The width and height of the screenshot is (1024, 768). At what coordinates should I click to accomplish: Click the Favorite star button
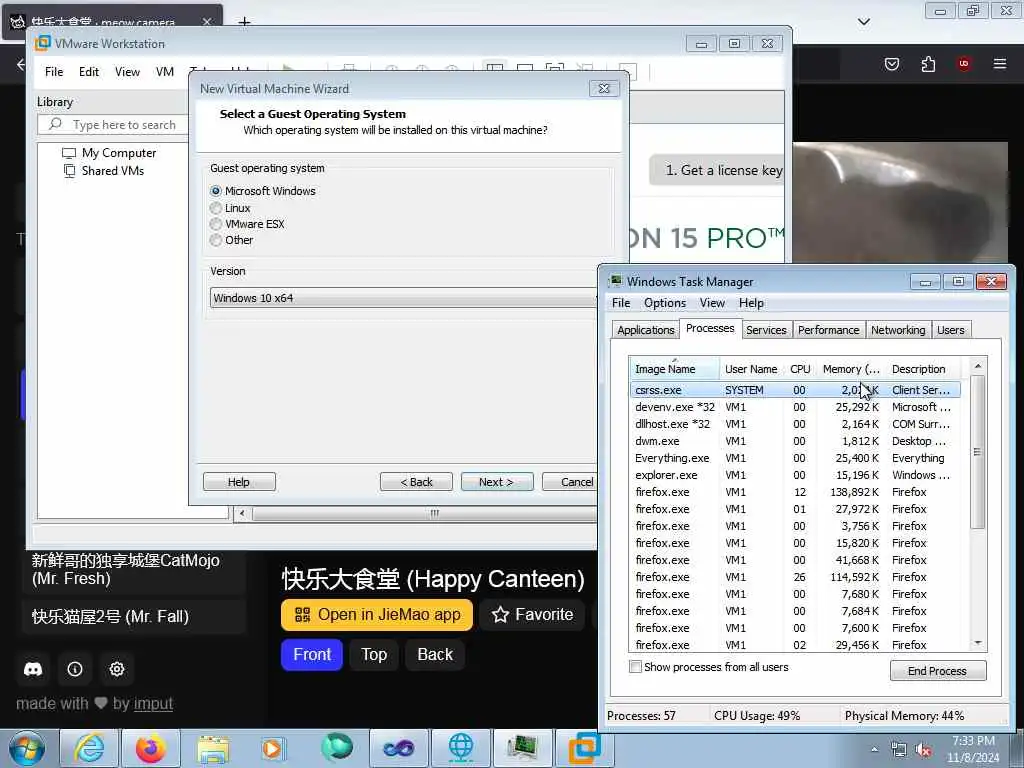532,615
